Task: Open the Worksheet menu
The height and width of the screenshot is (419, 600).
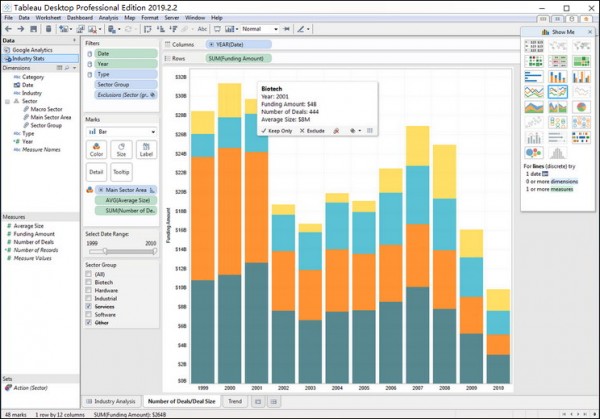Action: point(48,18)
